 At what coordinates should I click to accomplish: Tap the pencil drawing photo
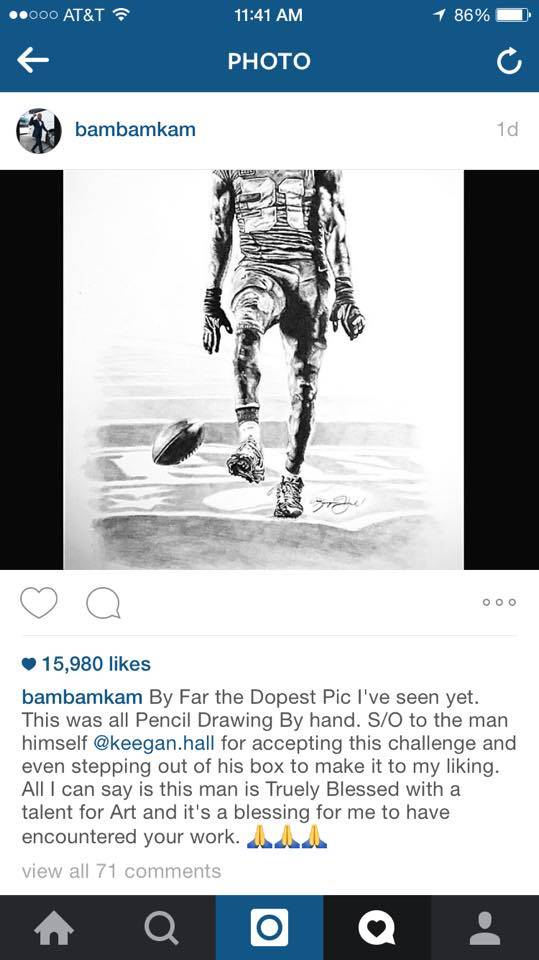coord(264,370)
